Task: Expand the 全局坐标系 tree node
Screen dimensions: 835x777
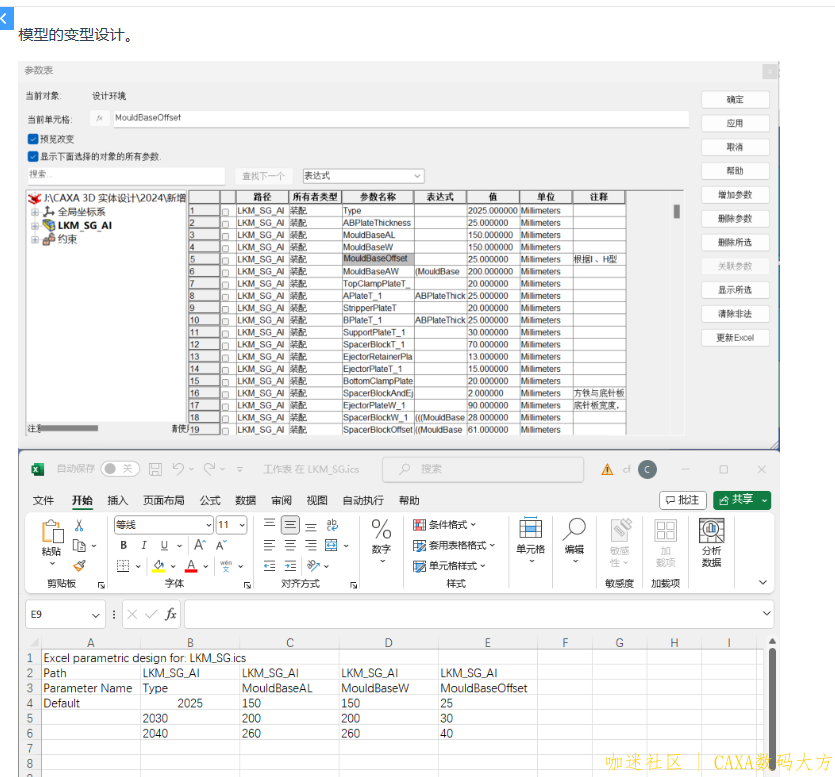Action: point(35,212)
